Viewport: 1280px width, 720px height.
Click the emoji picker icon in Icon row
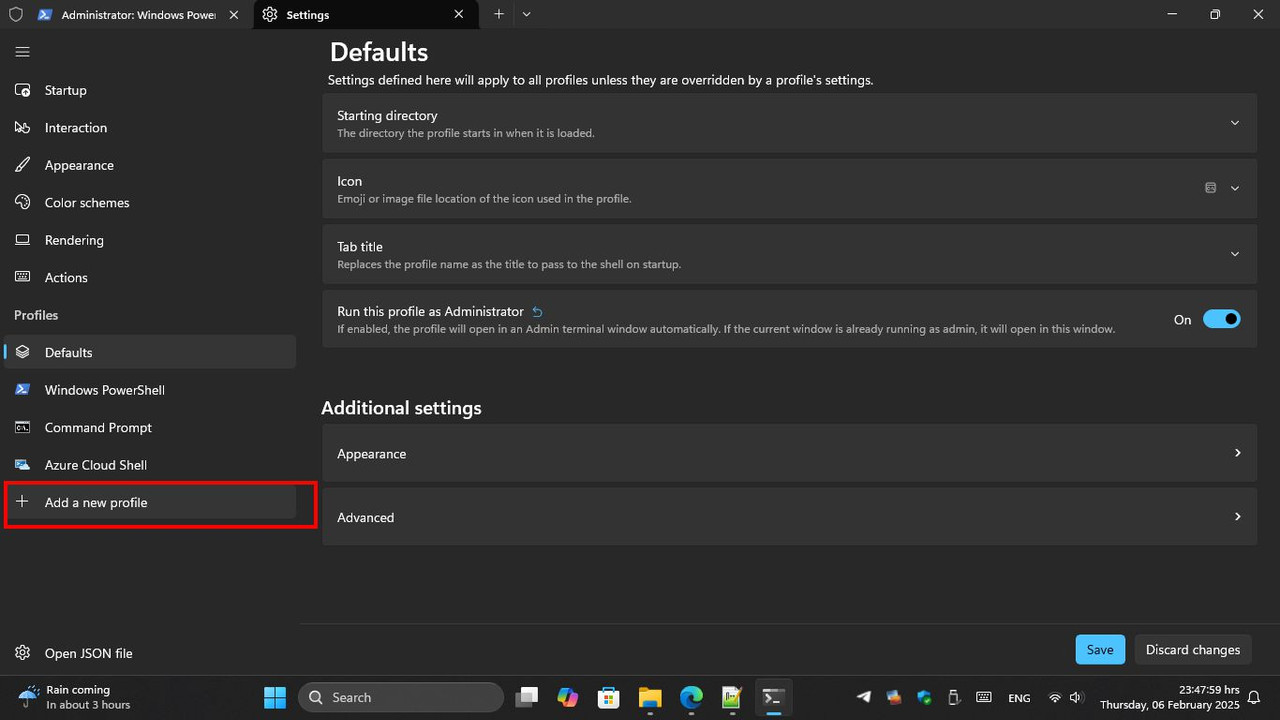pyautogui.click(x=1210, y=188)
